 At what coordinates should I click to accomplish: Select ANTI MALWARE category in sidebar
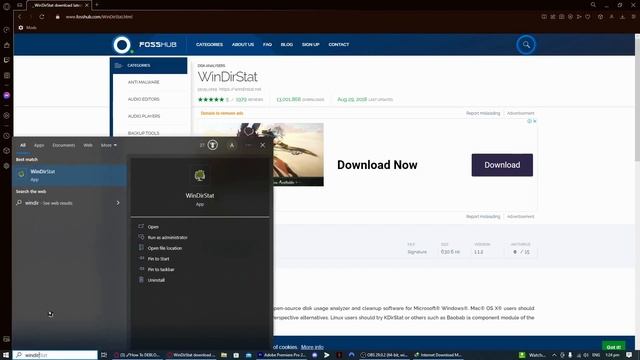click(x=144, y=82)
